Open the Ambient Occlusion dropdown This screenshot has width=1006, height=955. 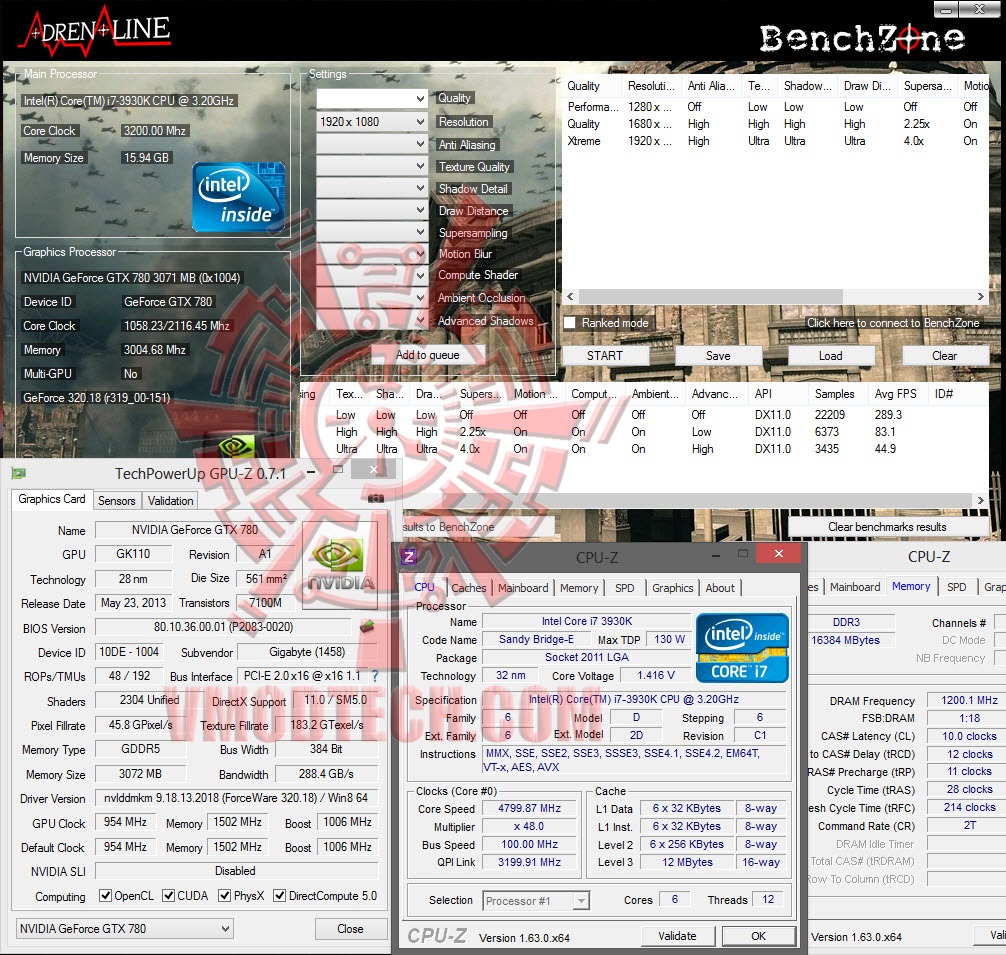(x=372, y=297)
